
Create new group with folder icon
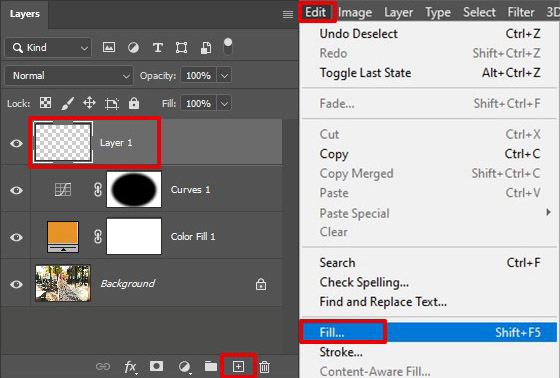point(211,366)
